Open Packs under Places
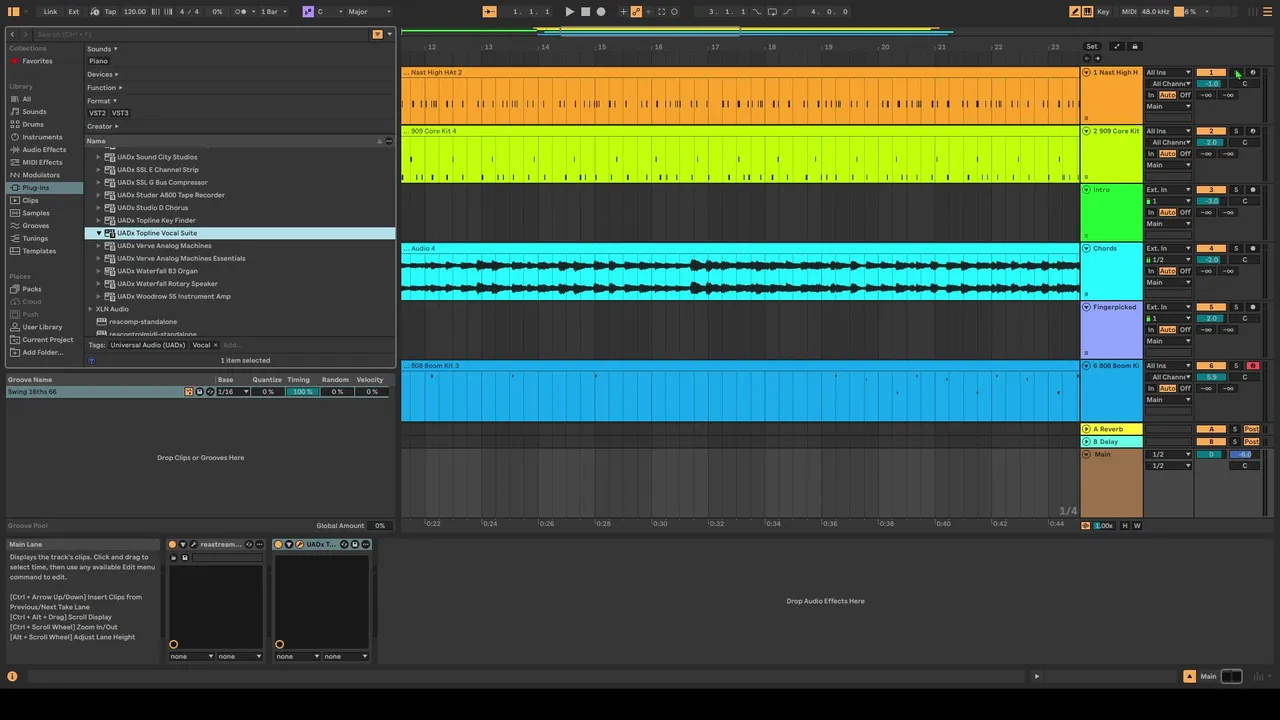This screenshot has height=720, width=1280. click(32, 289)
